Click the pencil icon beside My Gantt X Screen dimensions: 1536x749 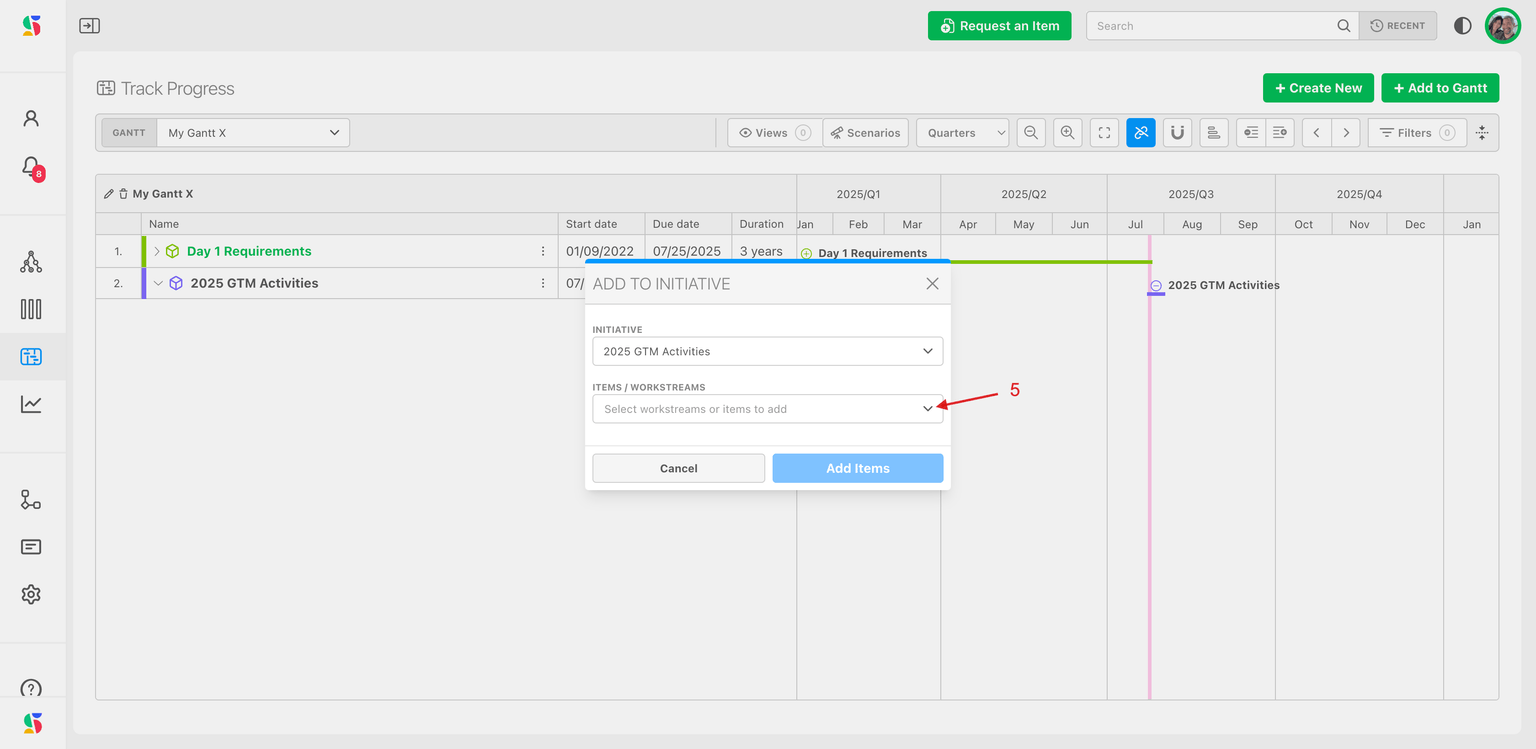coord(109,194)
